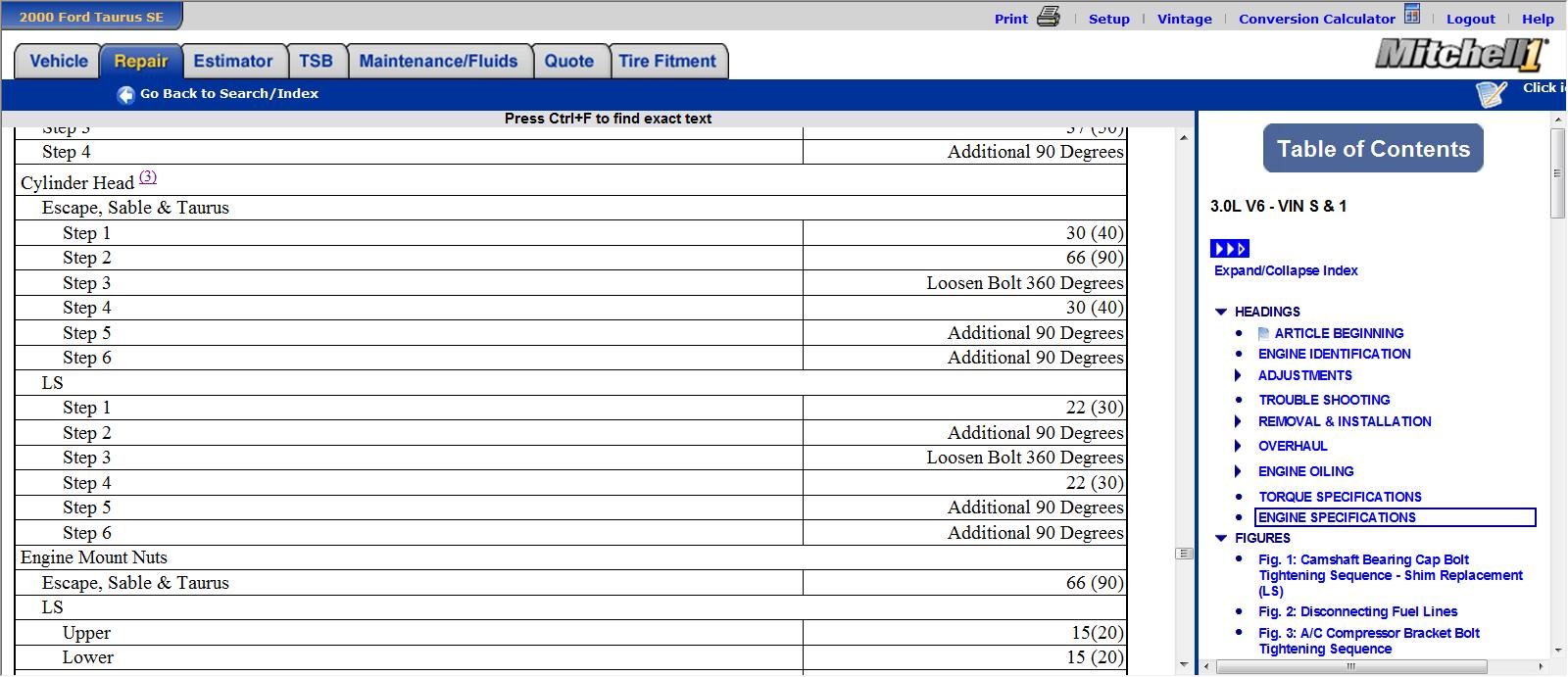Click the Table of Contents horizontal scrollbar thumb
This screenshot has width=1568, height=677.
1350,666
